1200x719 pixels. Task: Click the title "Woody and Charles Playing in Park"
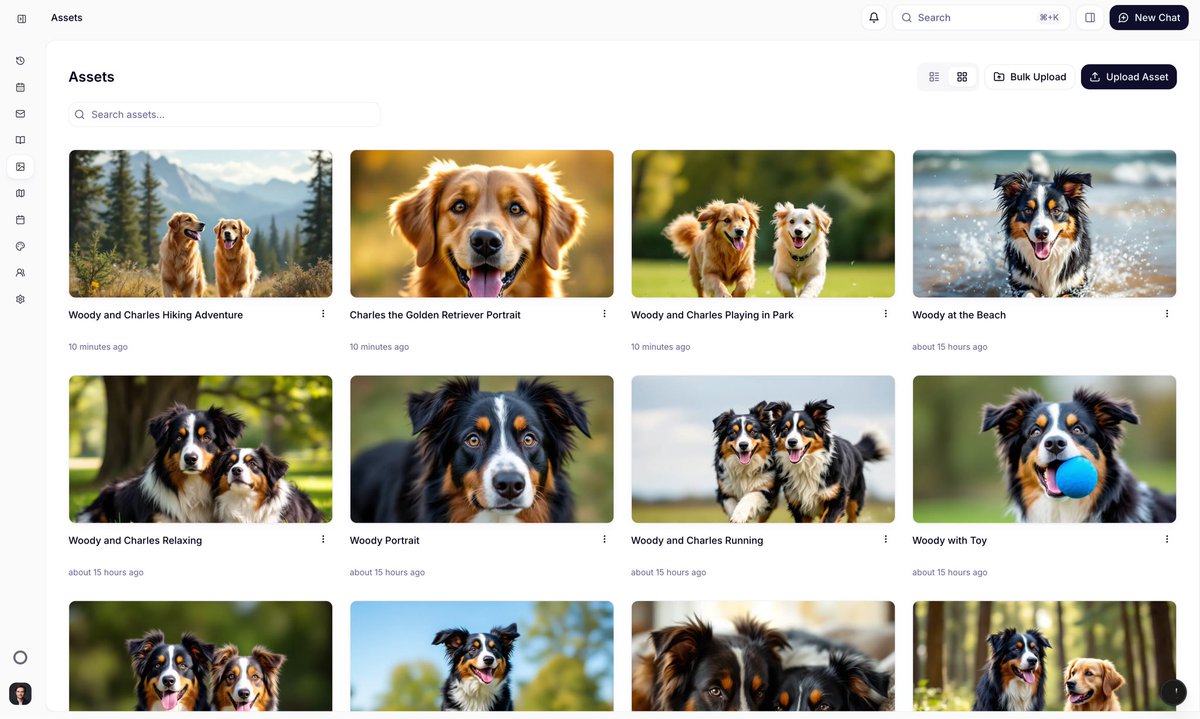click(x=712, y=315)
